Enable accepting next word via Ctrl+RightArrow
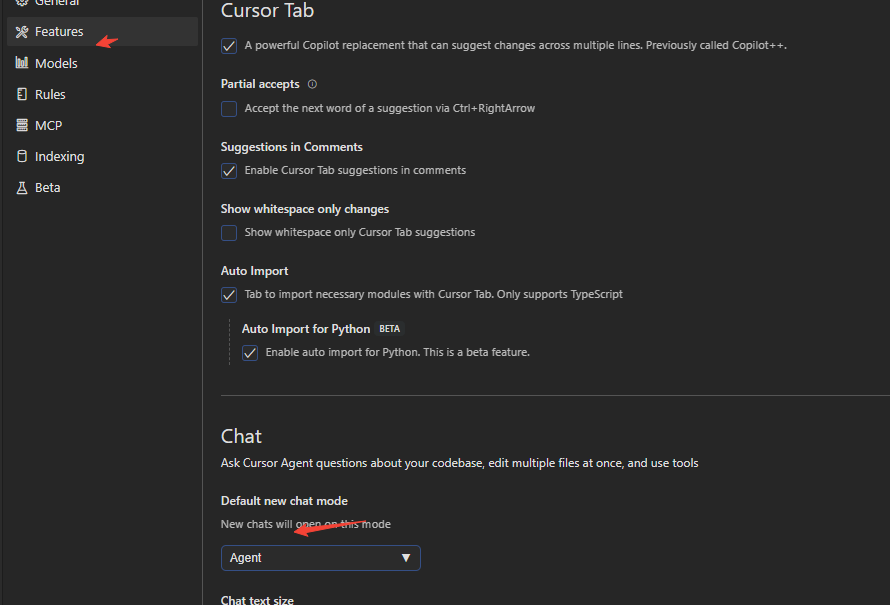The height and width of the screenshot is (605, 890). pos(229,108)
